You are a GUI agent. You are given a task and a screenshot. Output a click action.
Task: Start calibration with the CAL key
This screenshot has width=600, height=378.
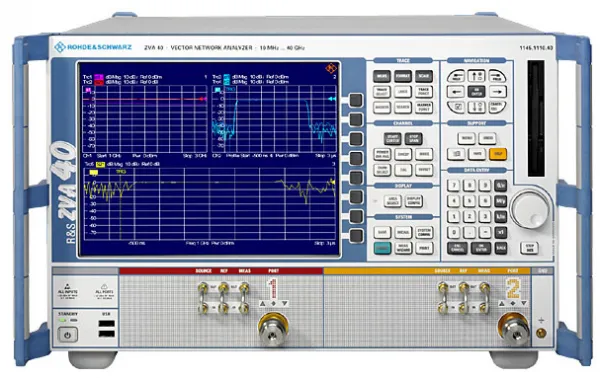pyautogui.click(x=403, y=169)
